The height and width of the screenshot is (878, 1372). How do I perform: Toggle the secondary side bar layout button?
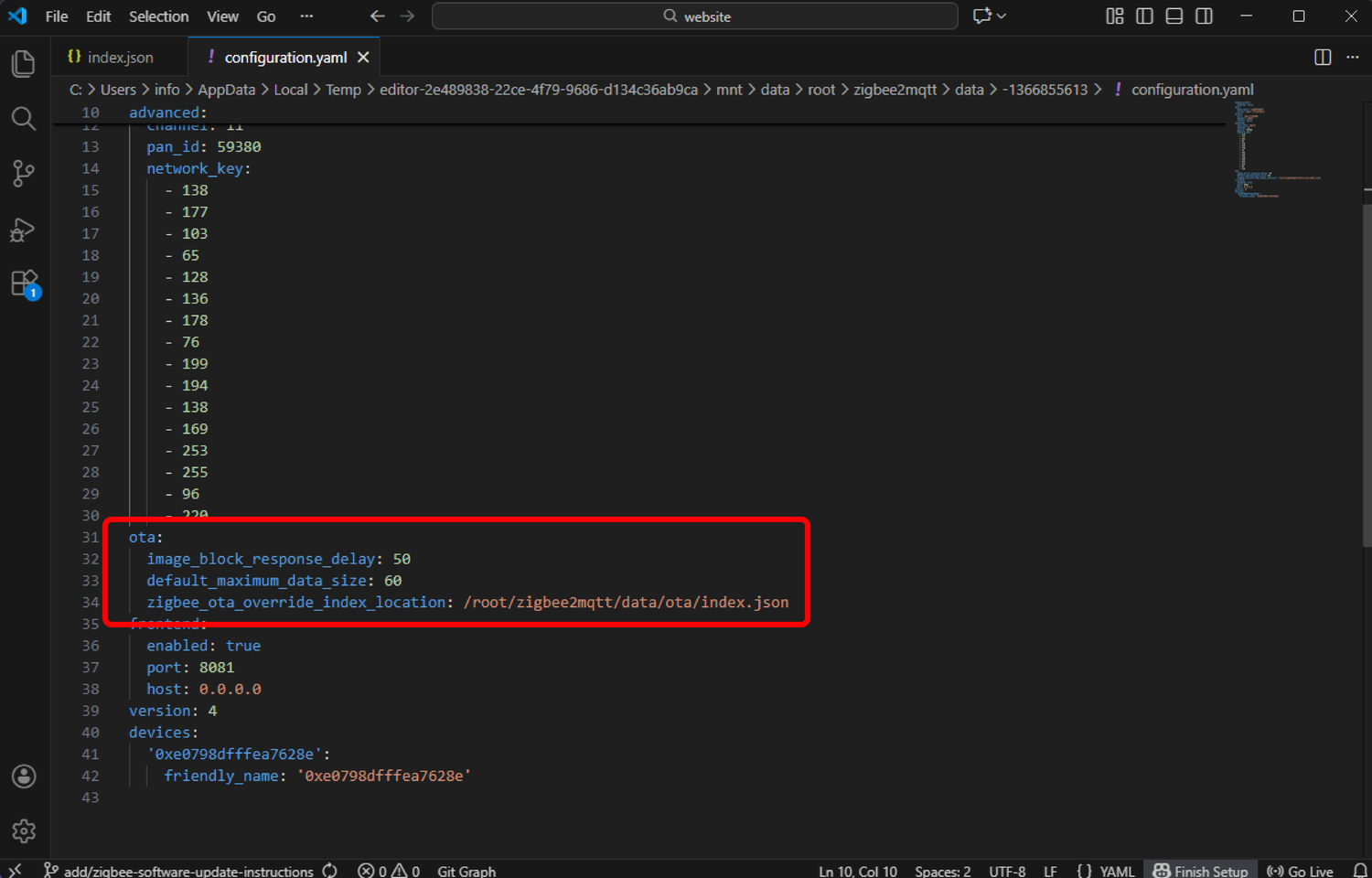[x=1204, y=16]
